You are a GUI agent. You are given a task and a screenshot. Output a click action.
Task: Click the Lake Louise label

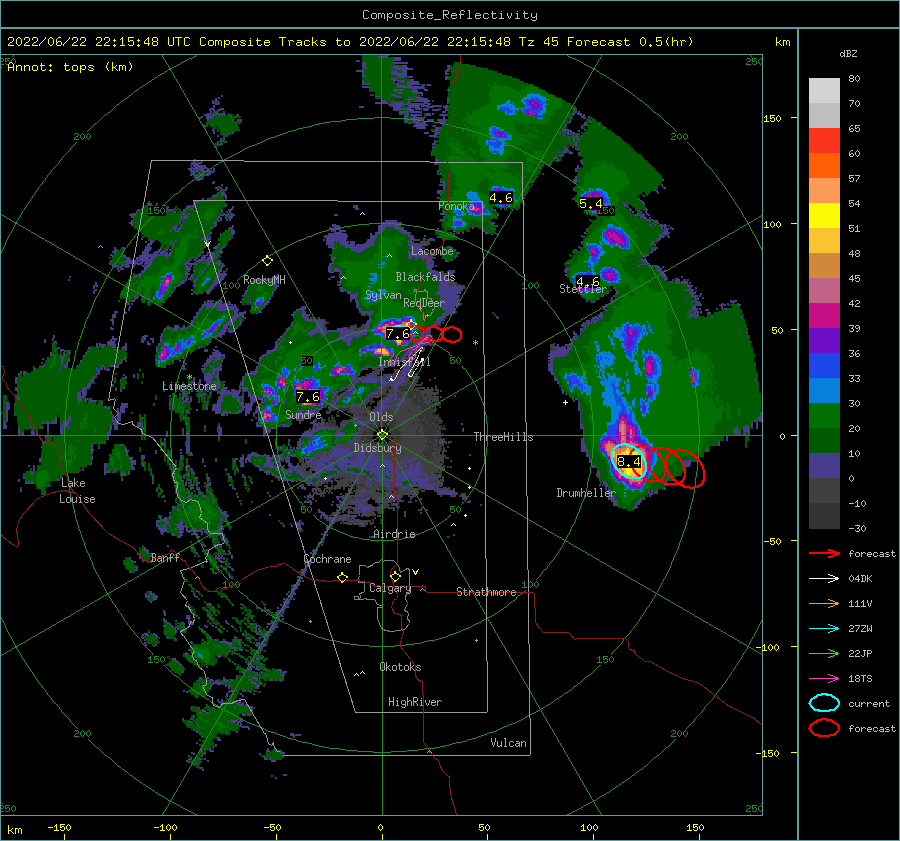click(77, 491)
